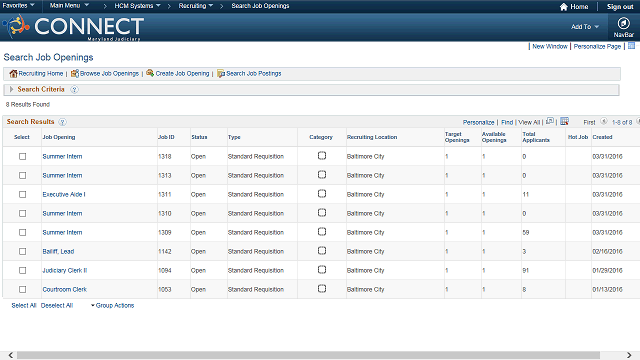Click the Select All link

(24, 305)
